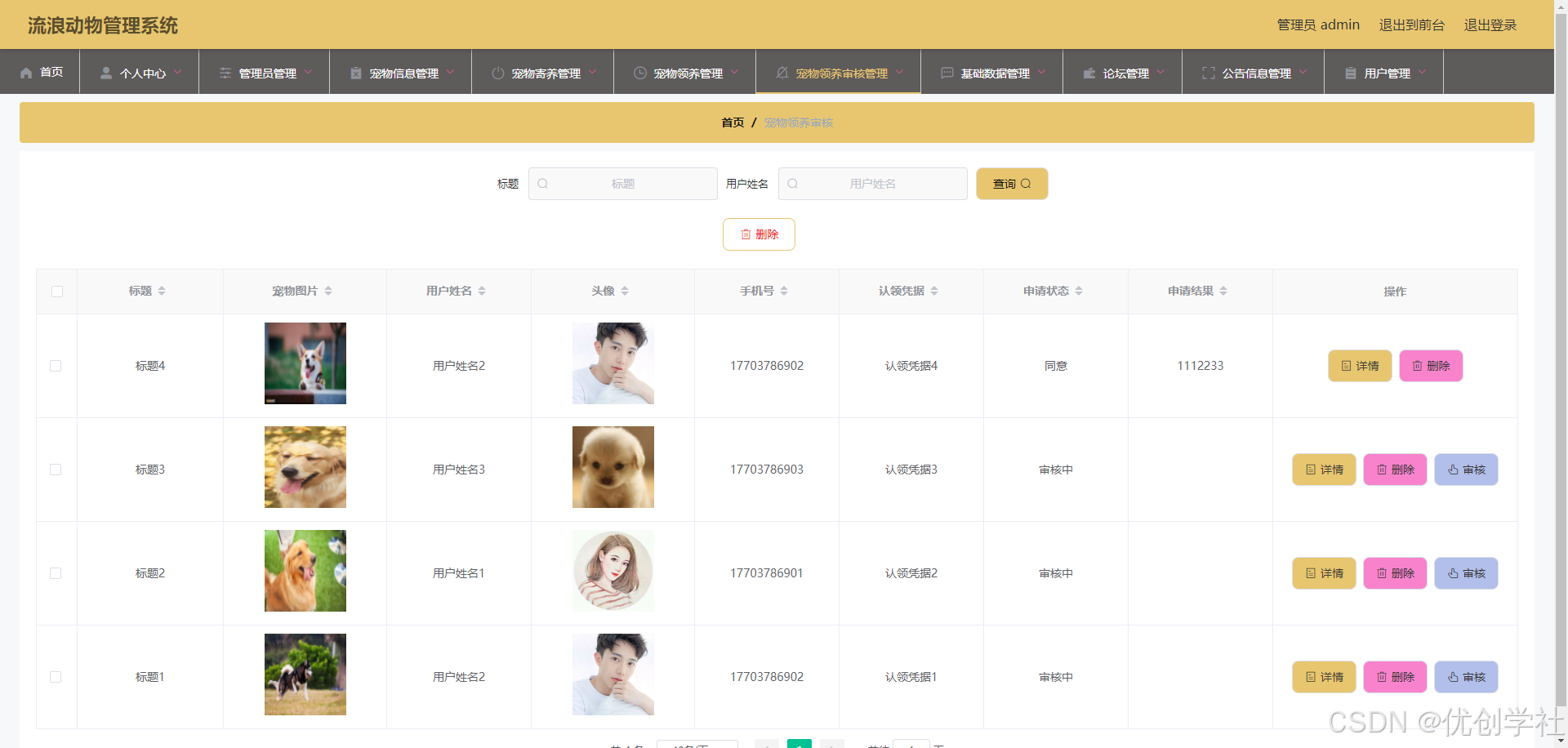This screenshot has width=1568, height=748.
Task: Click 审核 button for 标题2 row
Action: 1466,573
